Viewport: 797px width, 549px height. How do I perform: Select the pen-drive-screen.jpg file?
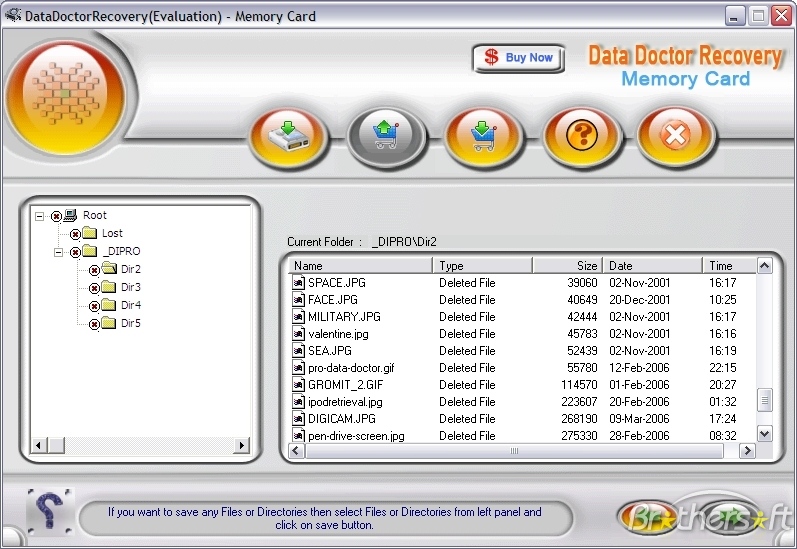[356, 436]
